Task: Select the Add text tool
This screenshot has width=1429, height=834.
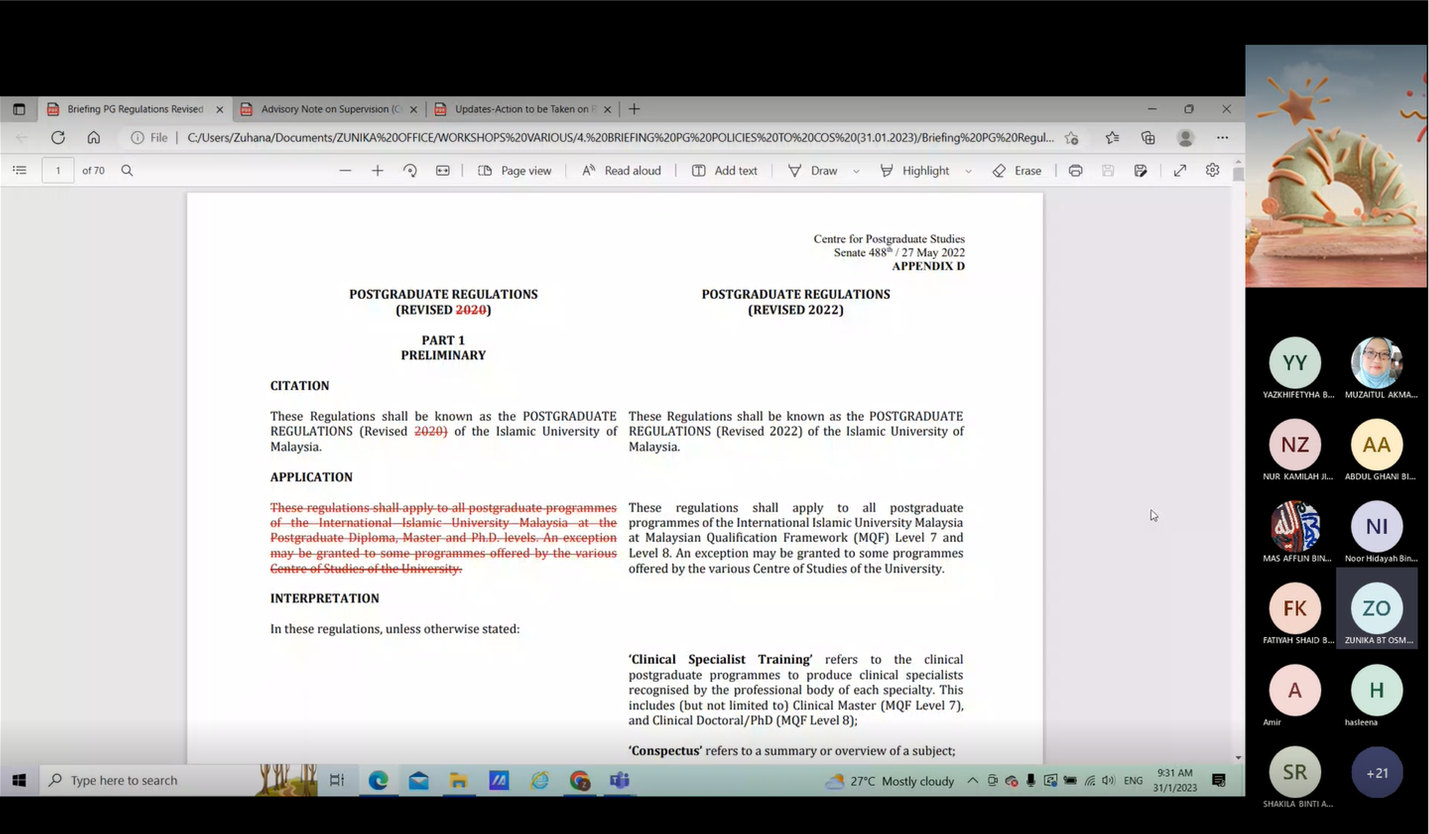Action: tap(725, 170)
